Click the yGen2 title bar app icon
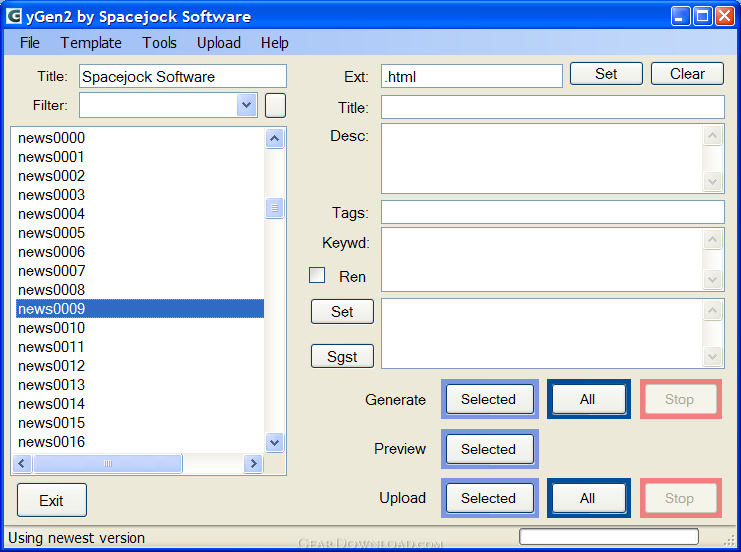Image resolution: width=741 pixels, height=552 pixels. [x=14, y=16]
